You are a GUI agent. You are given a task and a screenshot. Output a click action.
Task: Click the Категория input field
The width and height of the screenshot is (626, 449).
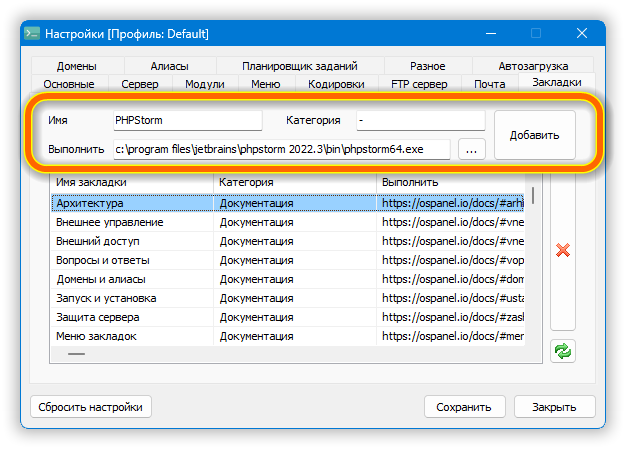420,120
